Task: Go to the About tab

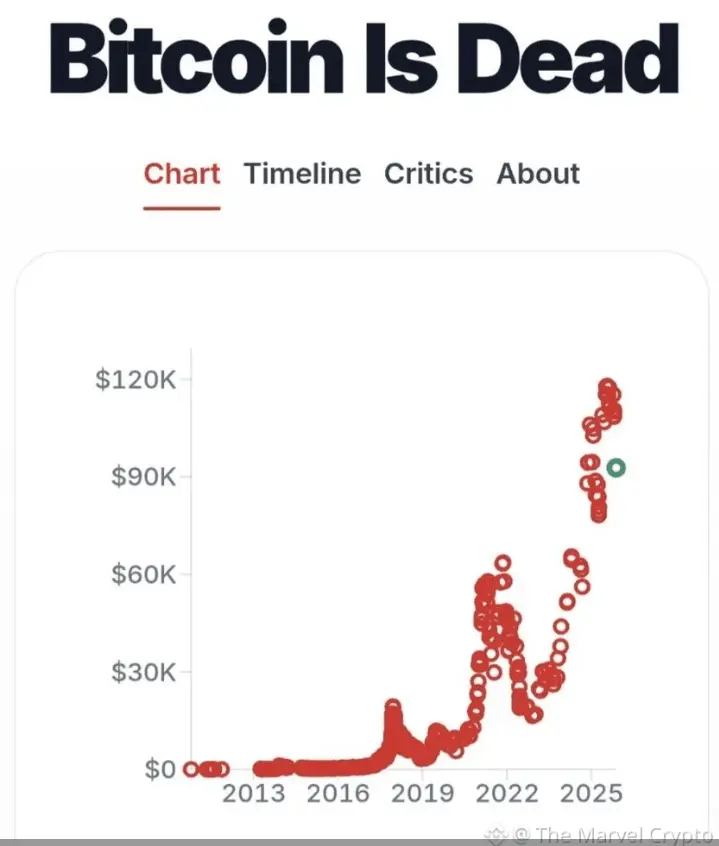Action: pos(538,174)
